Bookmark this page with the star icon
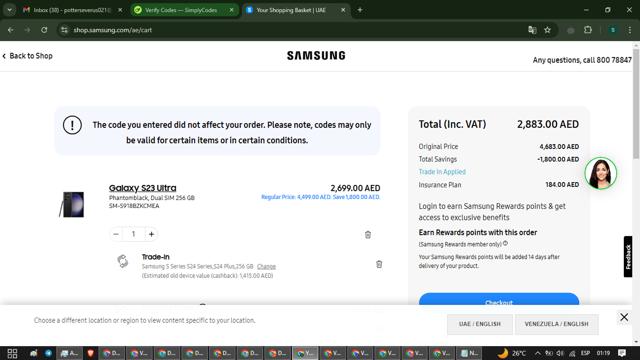The width and height of the screenshot is (640, 360). (547, 30)
